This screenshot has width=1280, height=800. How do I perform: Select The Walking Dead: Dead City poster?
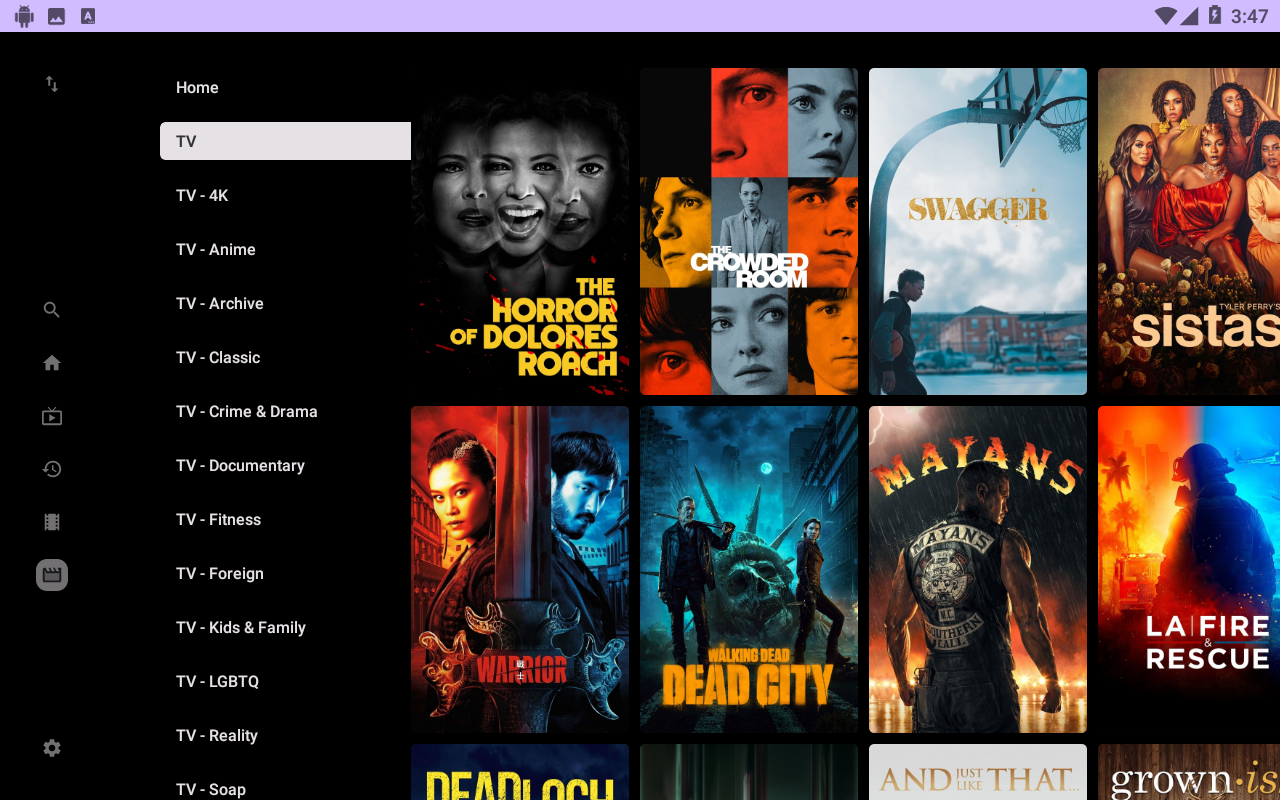tap(749, 569)
